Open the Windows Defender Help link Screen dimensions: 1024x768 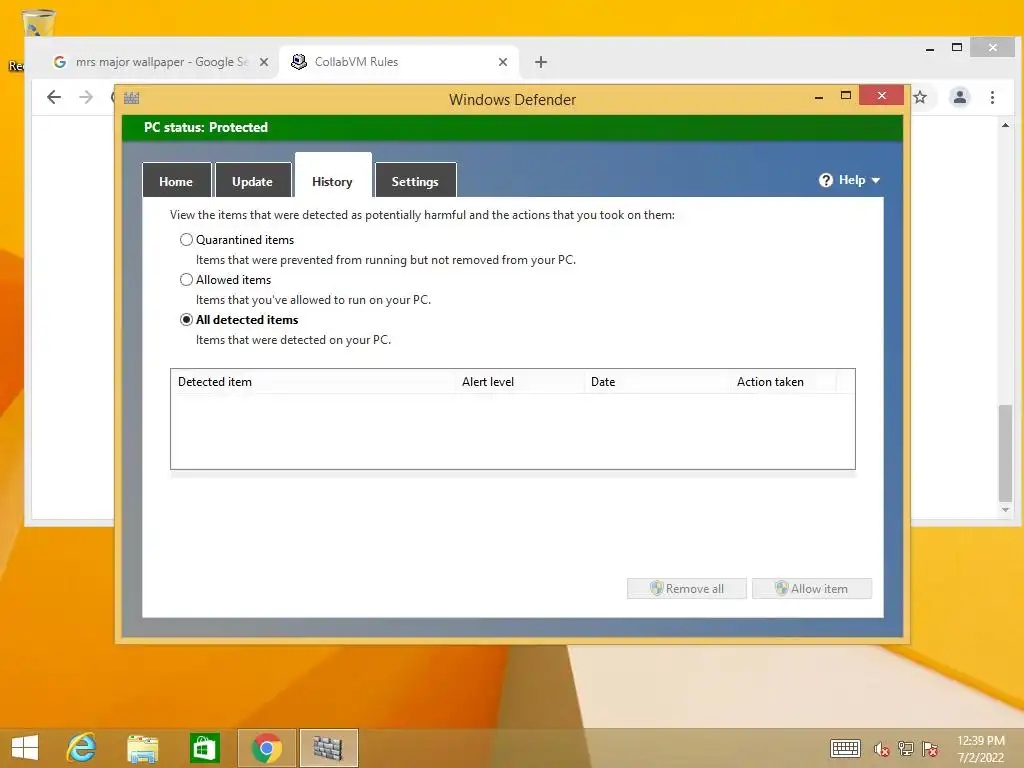click(852, 180)
